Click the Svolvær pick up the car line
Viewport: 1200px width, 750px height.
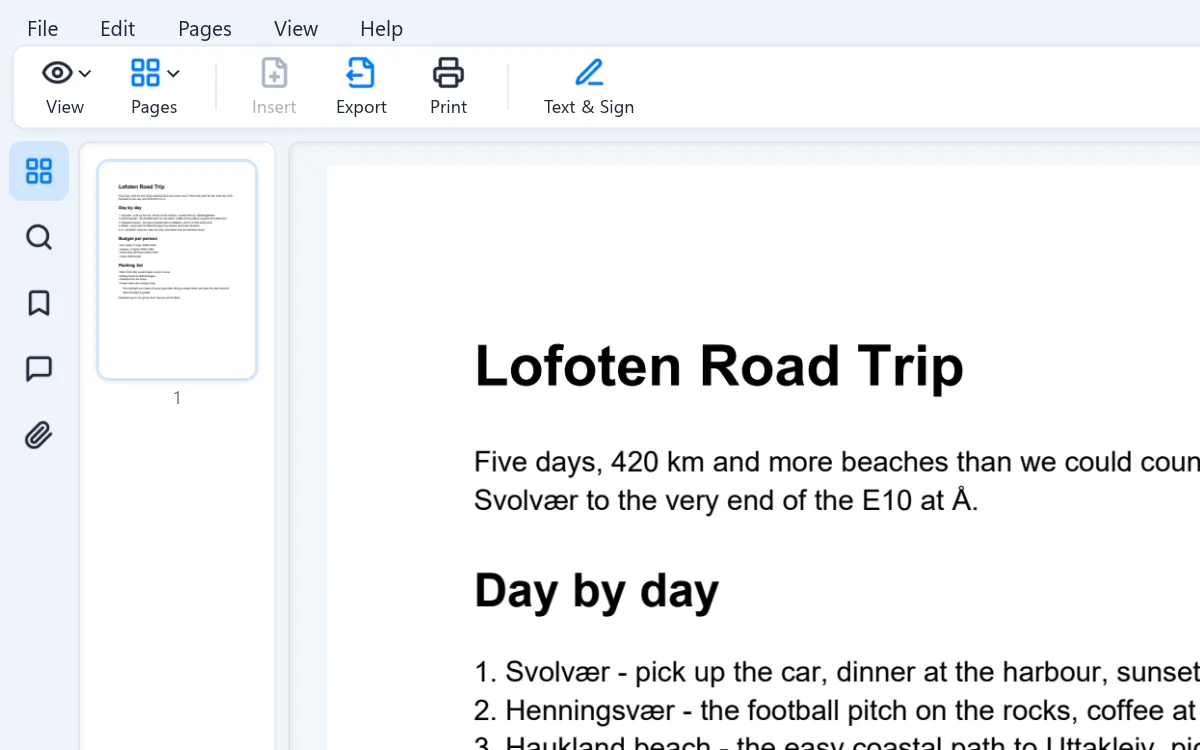point(837,671)
